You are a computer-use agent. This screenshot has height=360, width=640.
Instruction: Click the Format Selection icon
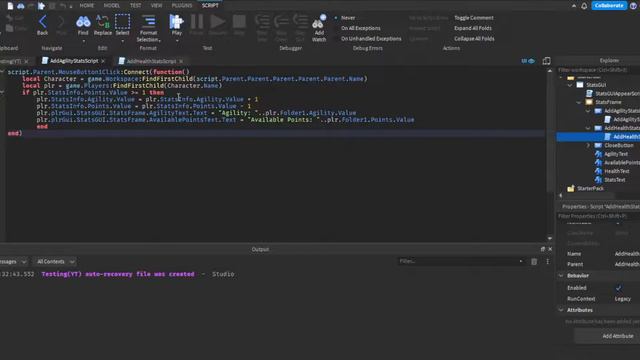(148, 22)
